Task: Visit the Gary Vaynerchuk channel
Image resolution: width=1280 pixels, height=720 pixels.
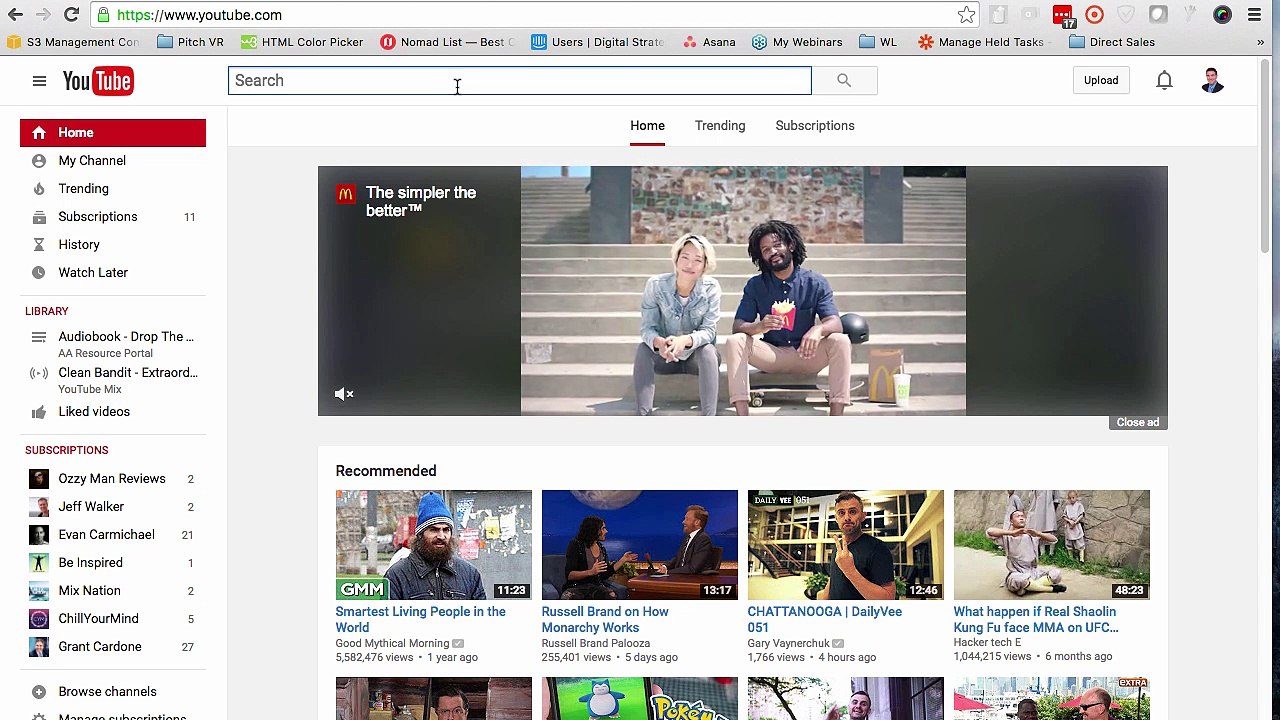Action: tap(788, 643)
